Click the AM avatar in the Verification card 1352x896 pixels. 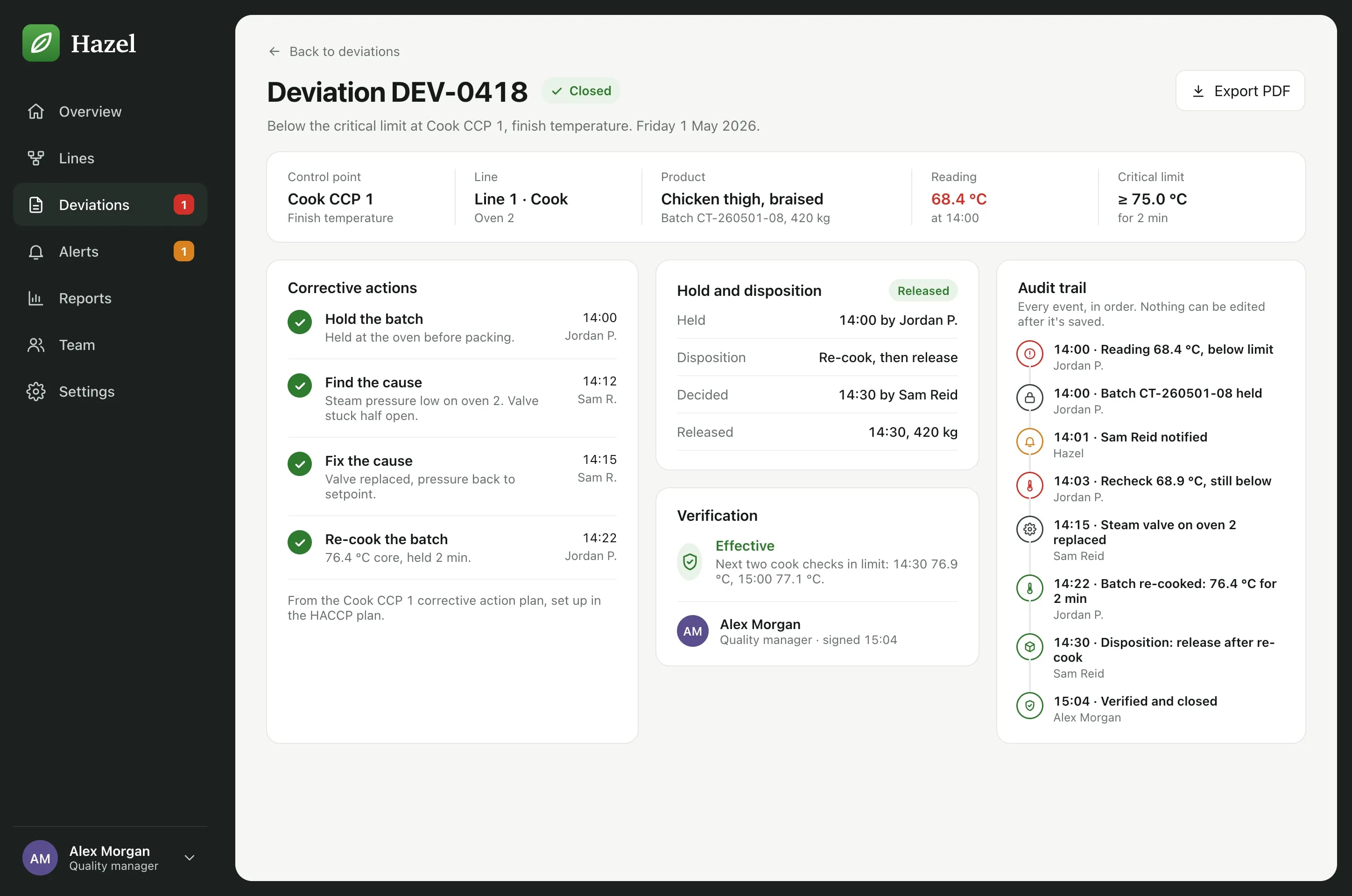coord(693,631)
